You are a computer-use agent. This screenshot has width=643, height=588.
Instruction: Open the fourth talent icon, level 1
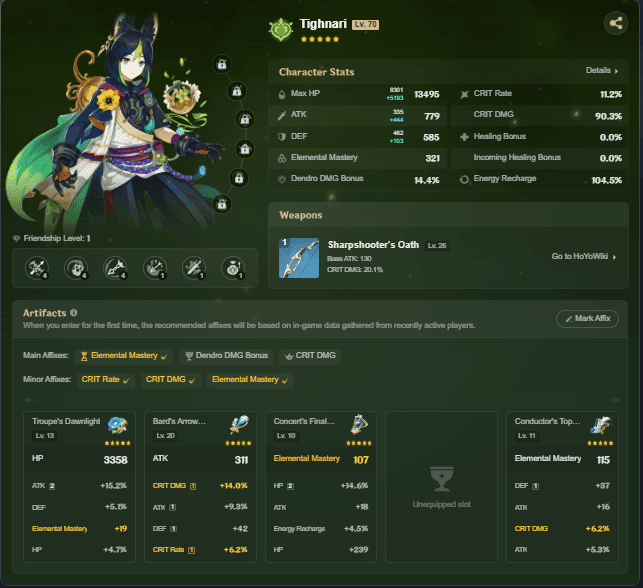[155, 268]
